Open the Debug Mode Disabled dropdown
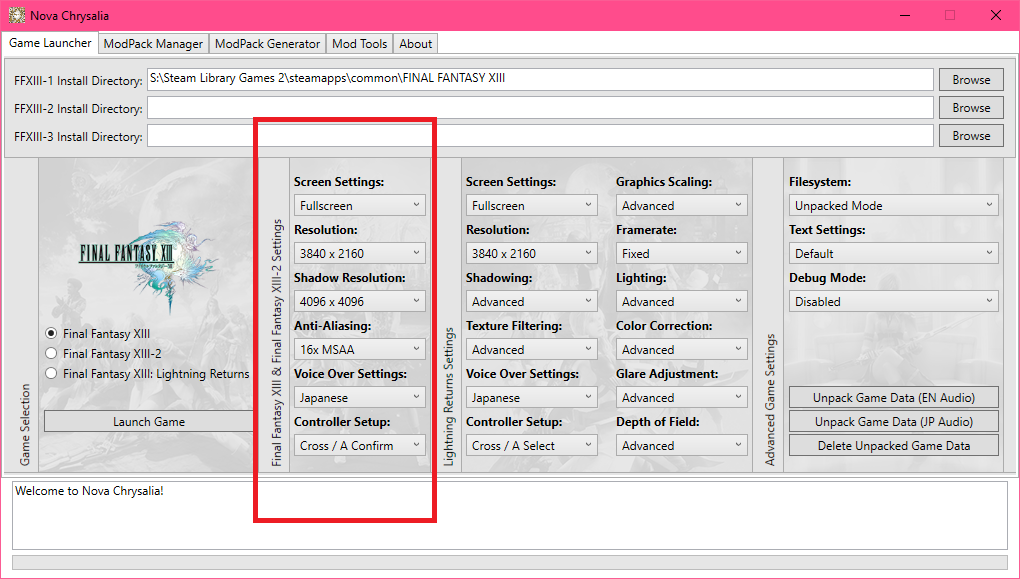This screenshot has height=579, width=1020. point(894,302)
